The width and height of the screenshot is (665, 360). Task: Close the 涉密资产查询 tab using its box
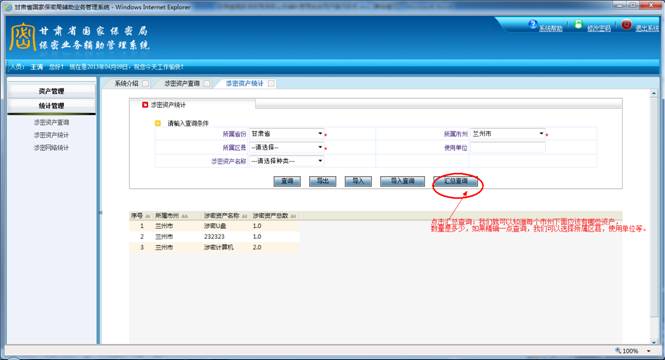pyautogui.click(x=207, y=84)
